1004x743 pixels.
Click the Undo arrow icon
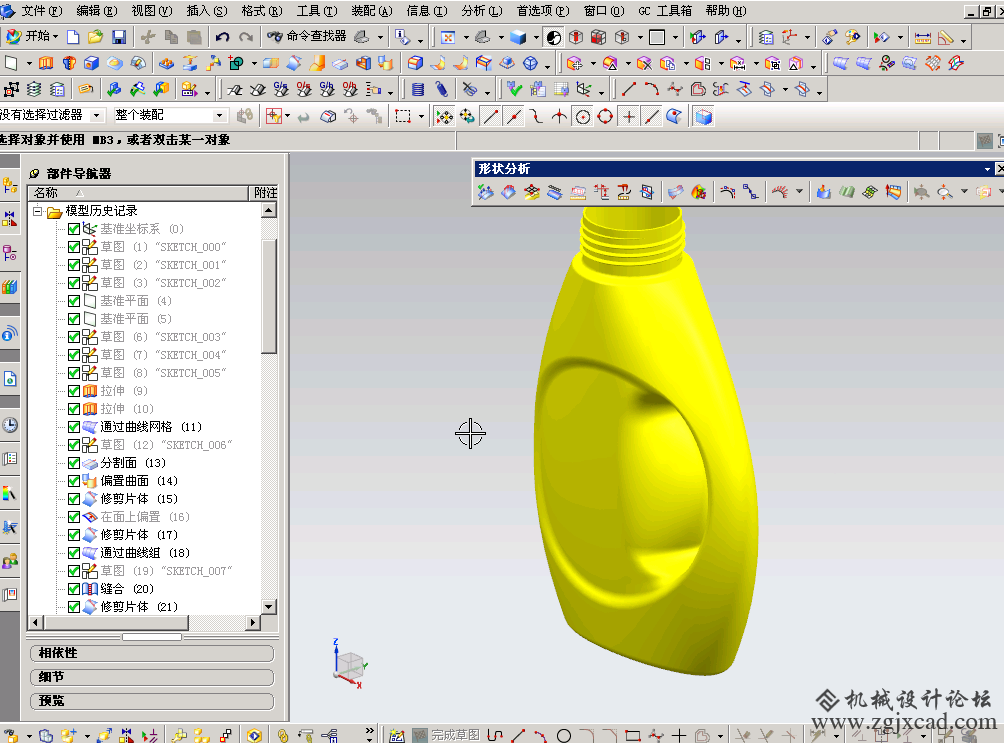click(222, 37)
